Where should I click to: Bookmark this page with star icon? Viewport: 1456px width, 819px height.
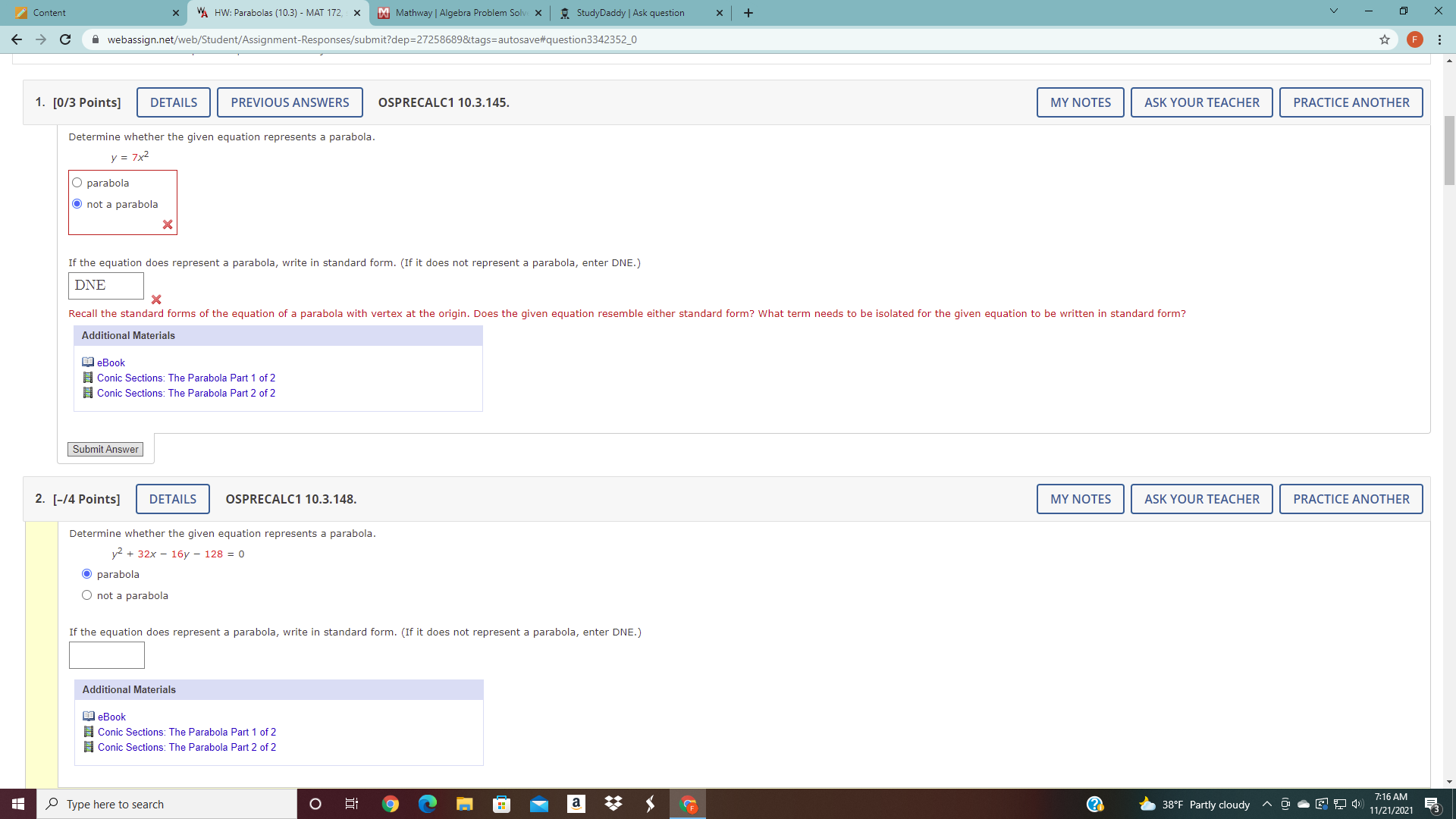pyautogui.click(x=1385, y=39)
